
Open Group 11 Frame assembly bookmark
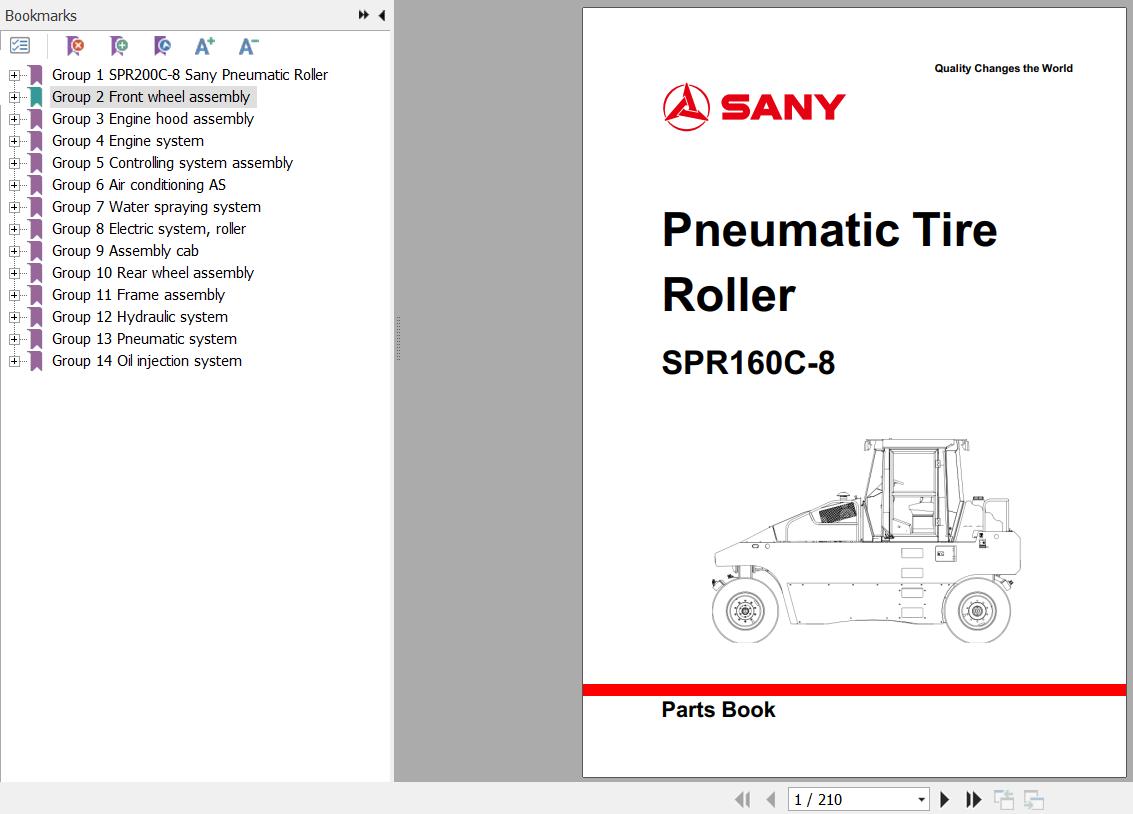(x=138, y=295)
